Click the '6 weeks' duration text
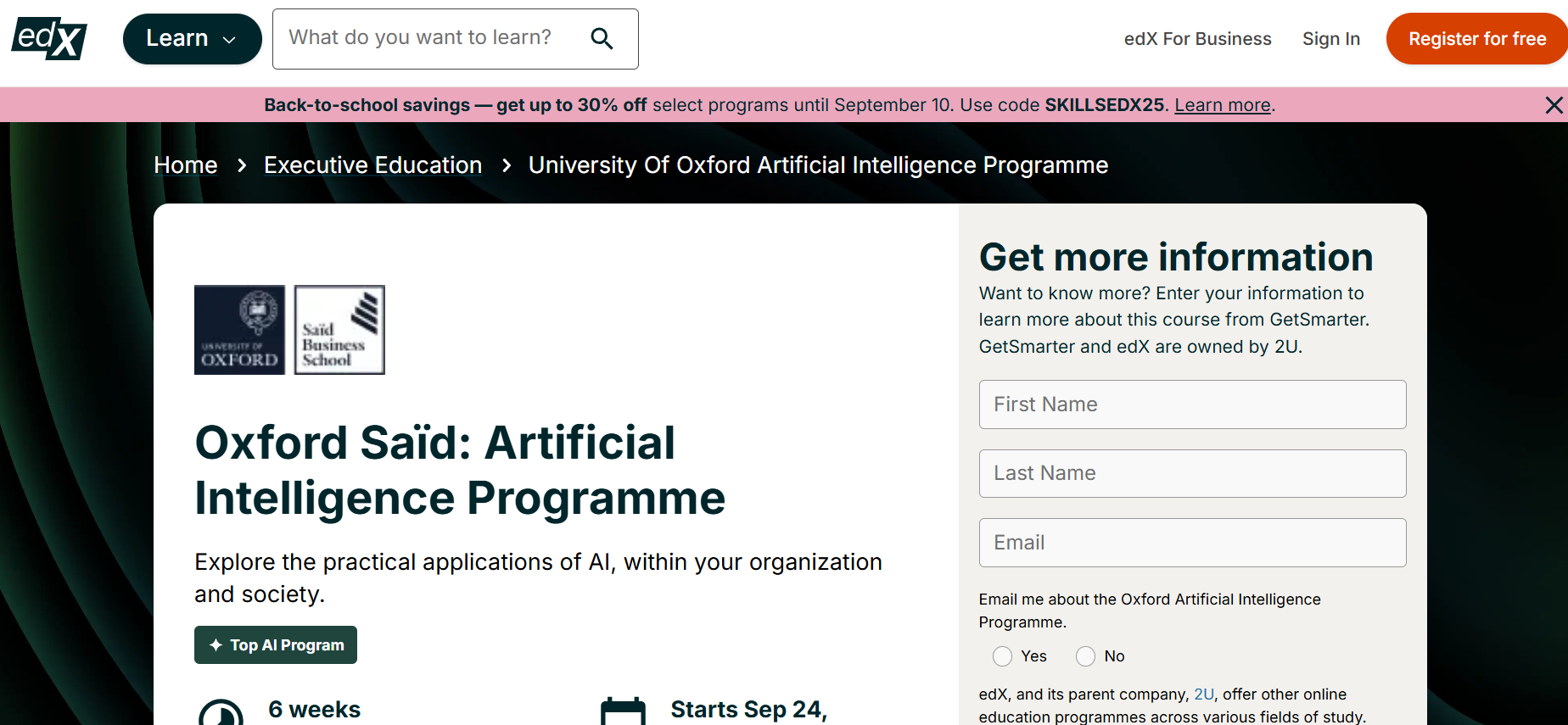 [x=314, y=710]
